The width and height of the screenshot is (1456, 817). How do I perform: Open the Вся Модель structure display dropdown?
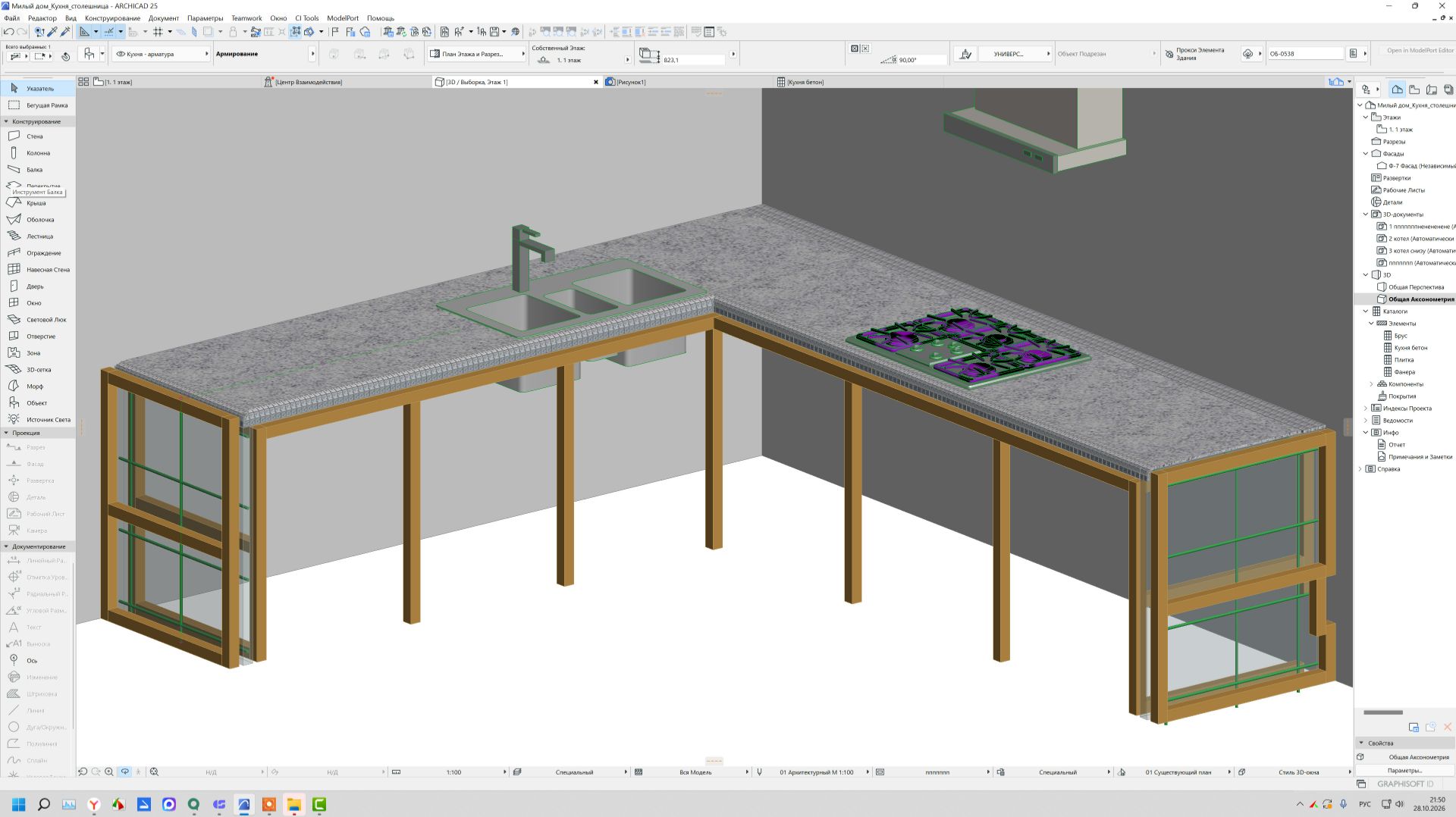click(x=695, y=772)
